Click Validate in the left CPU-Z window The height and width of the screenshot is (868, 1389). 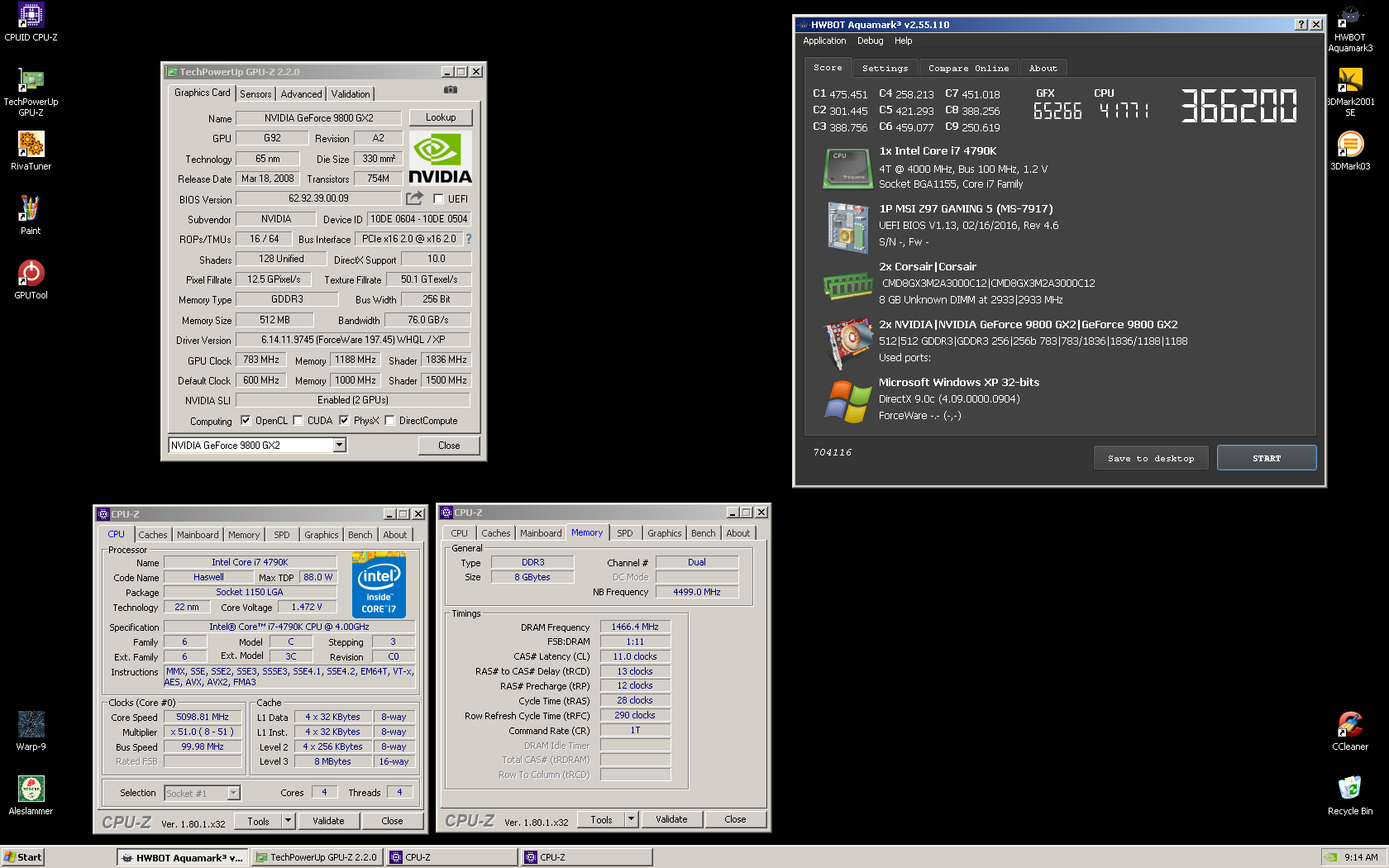pyautogui.click(x=328, y=821)
